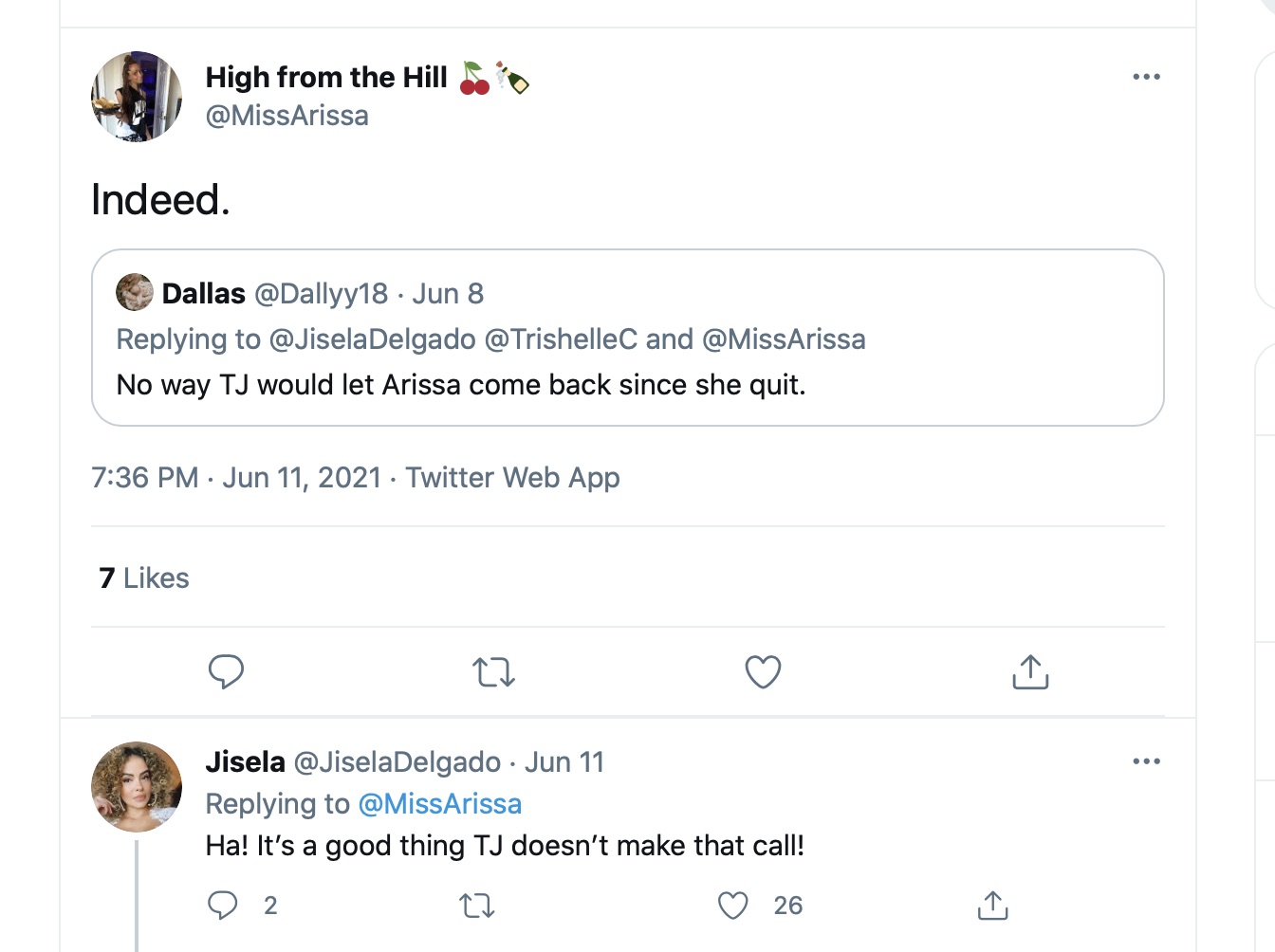Retweet Jisela's reply
Viewport: 1275px width, 952px height.
click(x=477, y=906)
